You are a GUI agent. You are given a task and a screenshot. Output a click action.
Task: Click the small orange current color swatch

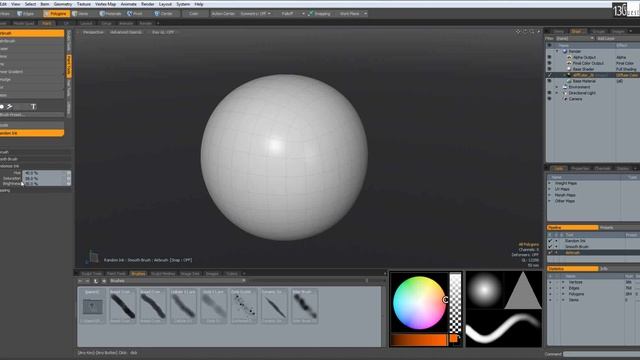click(453, 338)
